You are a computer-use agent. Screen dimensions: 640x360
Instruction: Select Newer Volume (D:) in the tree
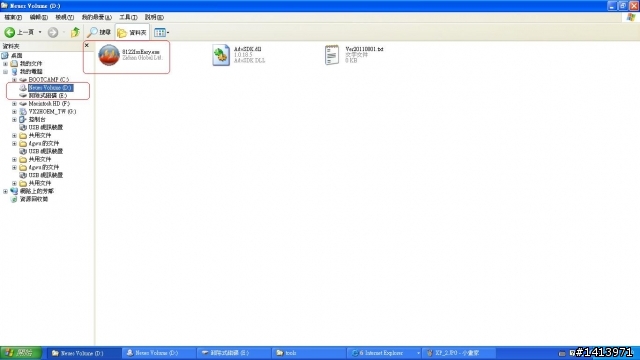(x=51, y=87)
